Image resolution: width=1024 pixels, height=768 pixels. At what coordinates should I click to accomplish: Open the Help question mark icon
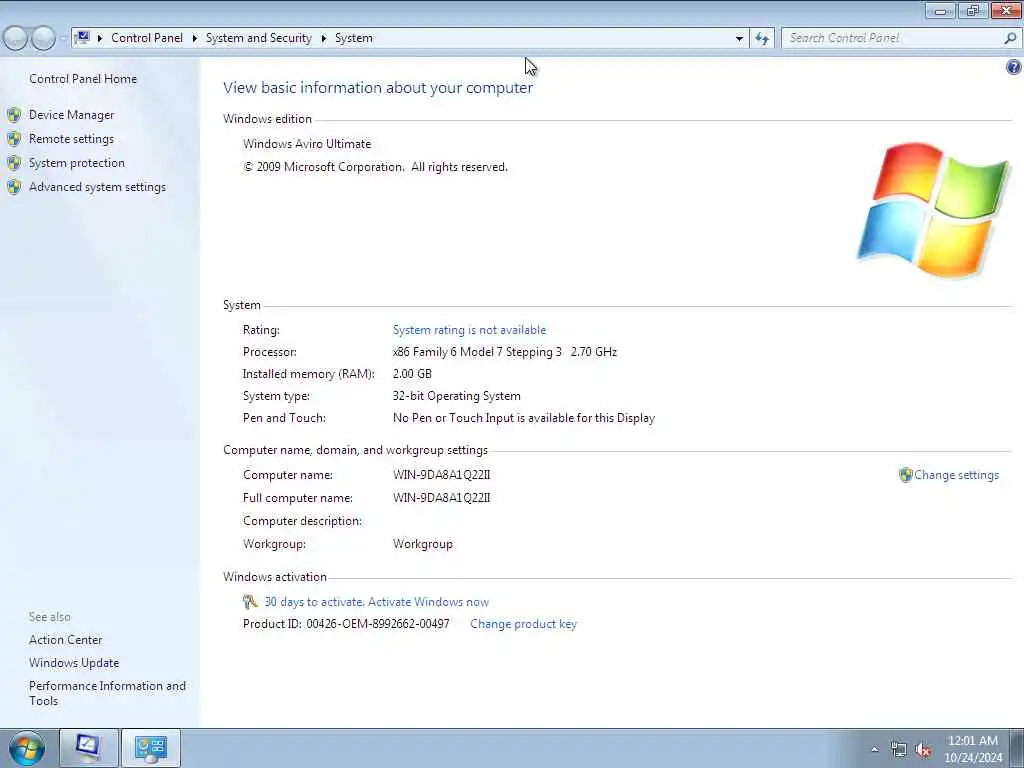click(x=1014, y=67)
